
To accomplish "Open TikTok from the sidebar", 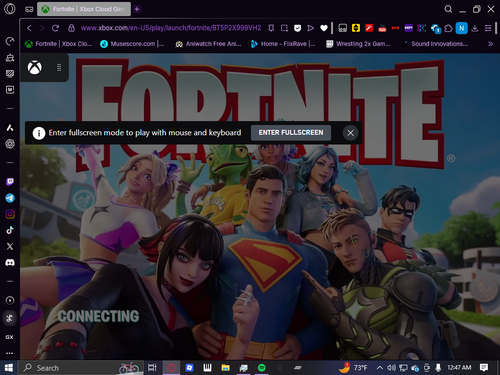I will [10, 230].
